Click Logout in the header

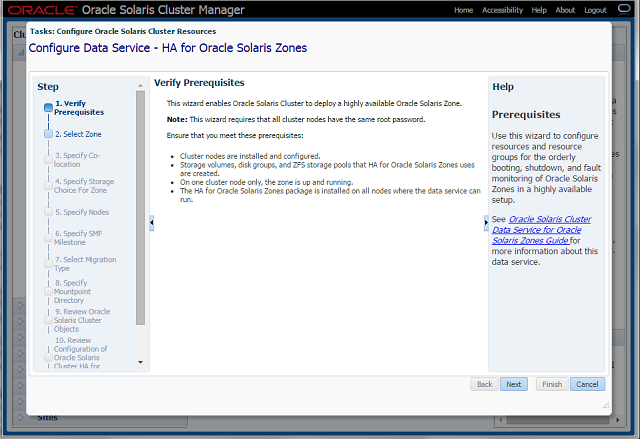click(x=595, y=10)
